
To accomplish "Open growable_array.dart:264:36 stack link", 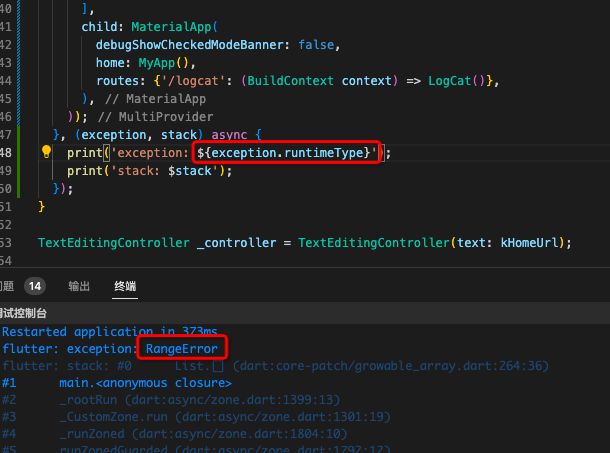I will (391, 366).
